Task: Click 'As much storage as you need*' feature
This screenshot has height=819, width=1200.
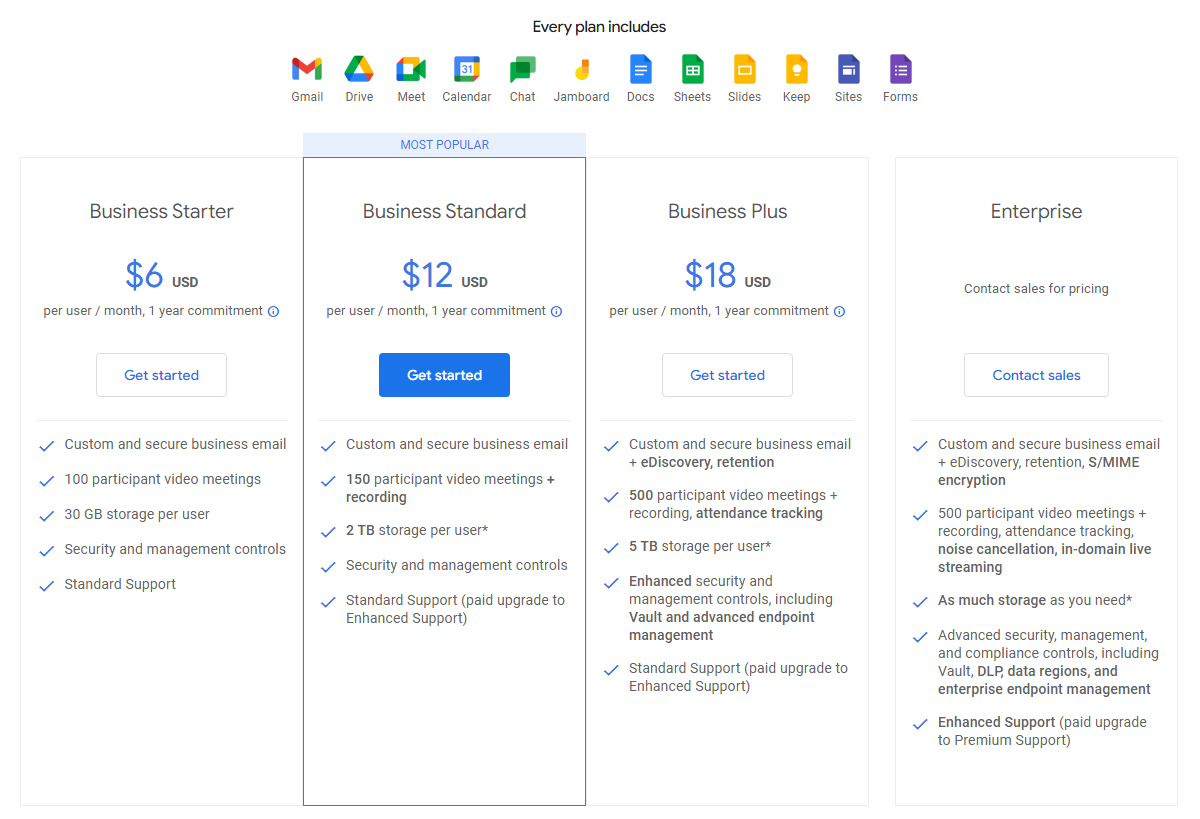Action: (x=1035, y=600)
